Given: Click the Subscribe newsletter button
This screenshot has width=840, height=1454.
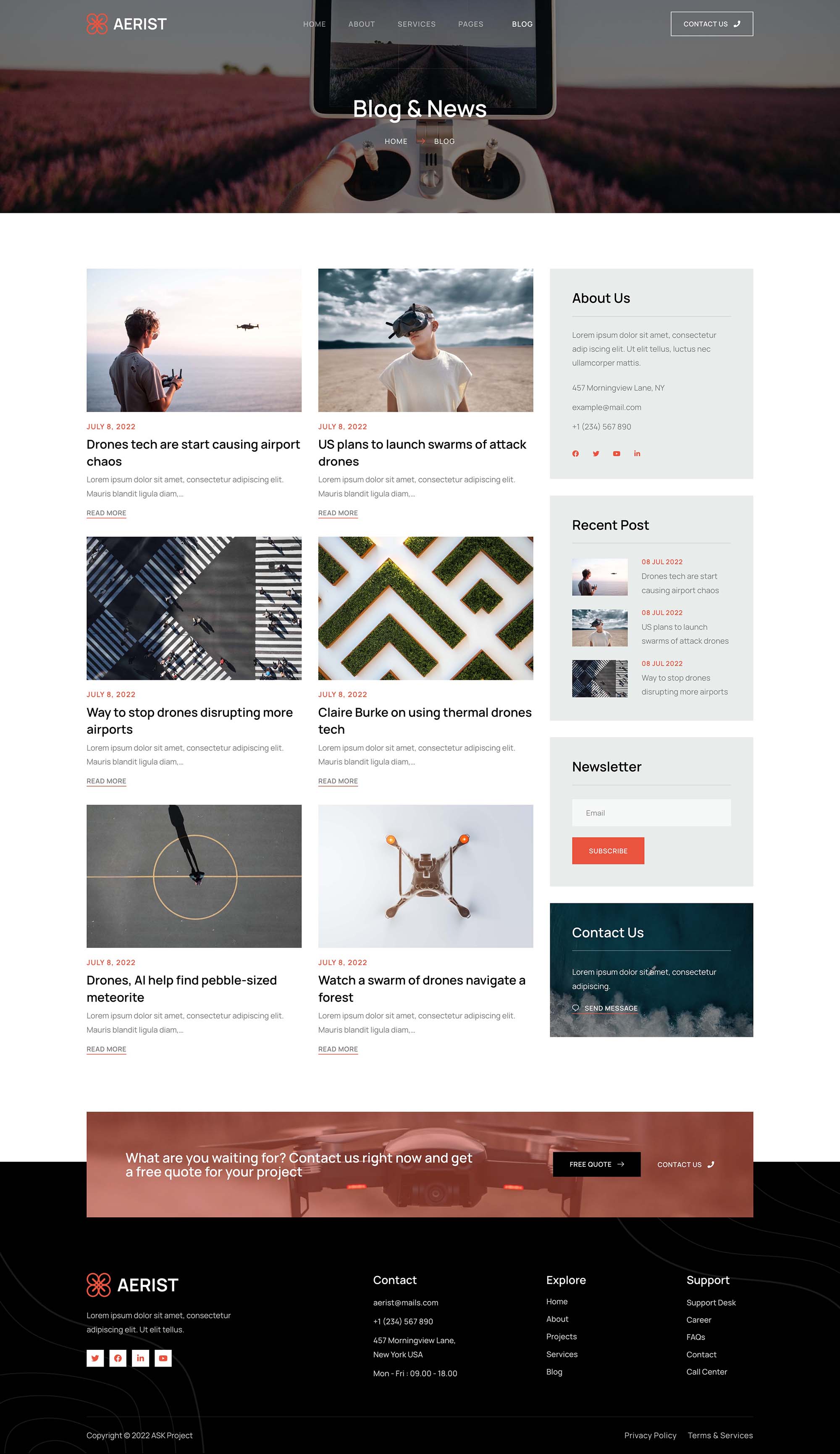Looking at the screenshot, I should point(608,850).
